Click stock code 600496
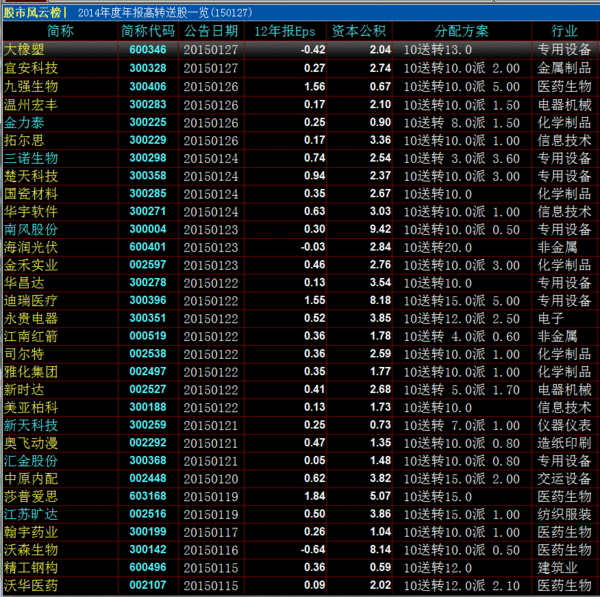 pos(148,567)
